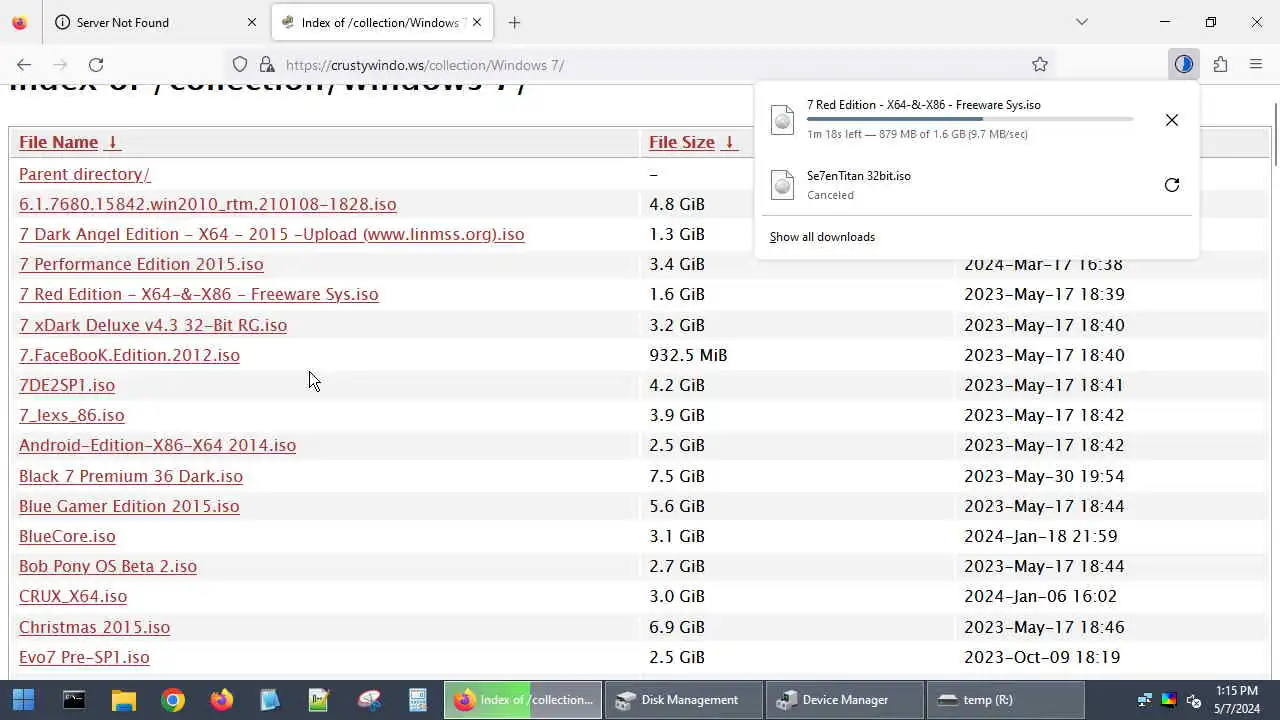Open the calculator taskbar icon
Image resolution: width=1280 pixels, height=720 pixels.
coord(418,700)
